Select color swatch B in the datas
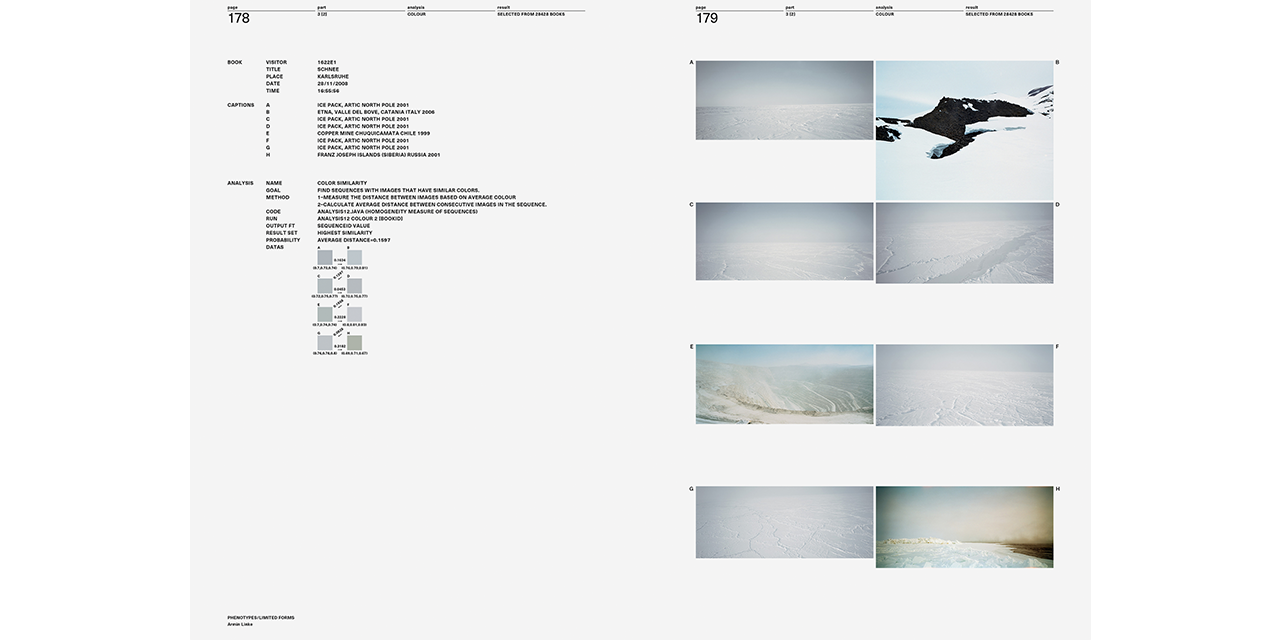1280x640 pixels. click(x=355, y=258)
